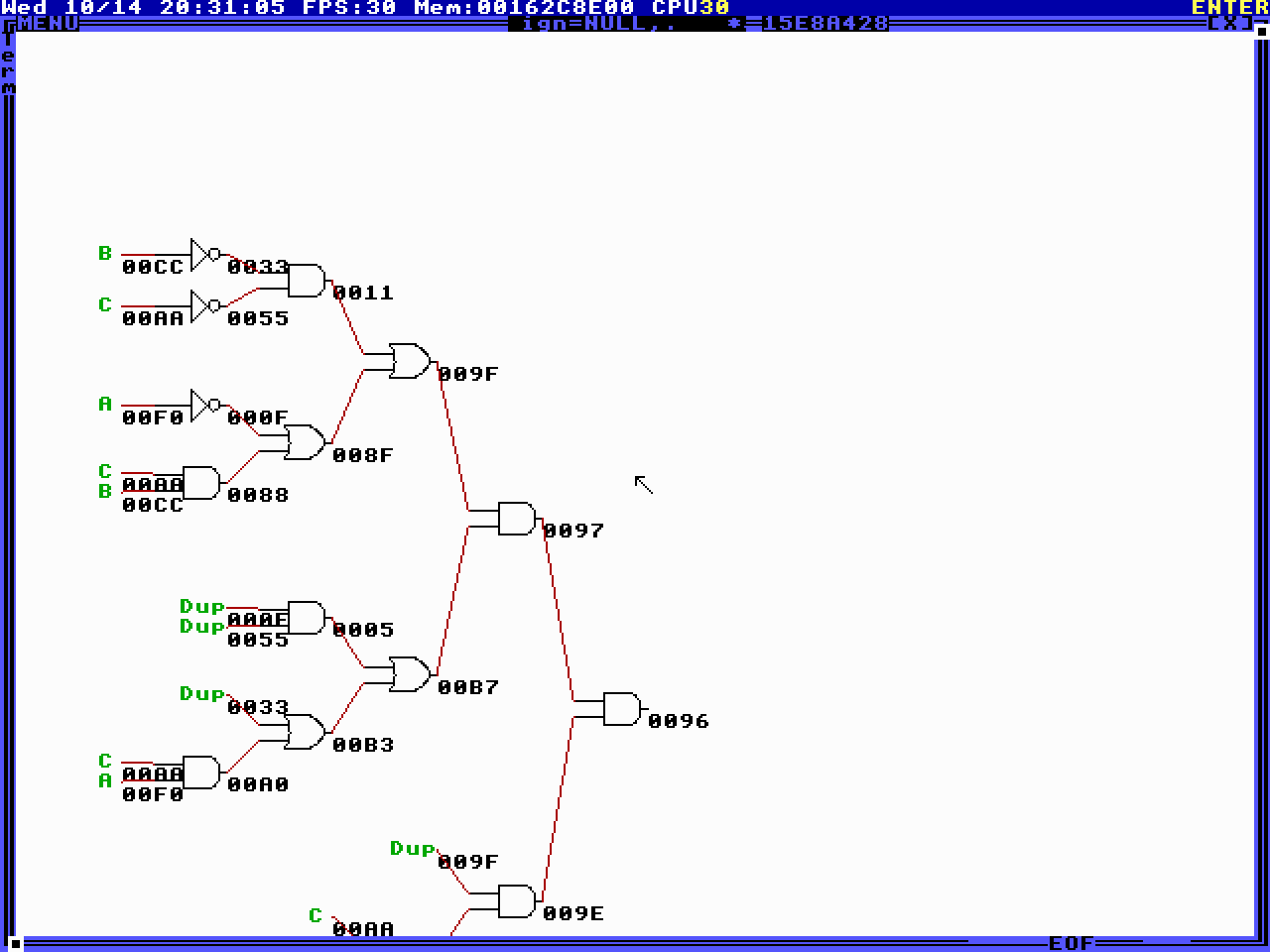
Task: Click the input value 00CC beside the top B label
Action: point(153,267)
